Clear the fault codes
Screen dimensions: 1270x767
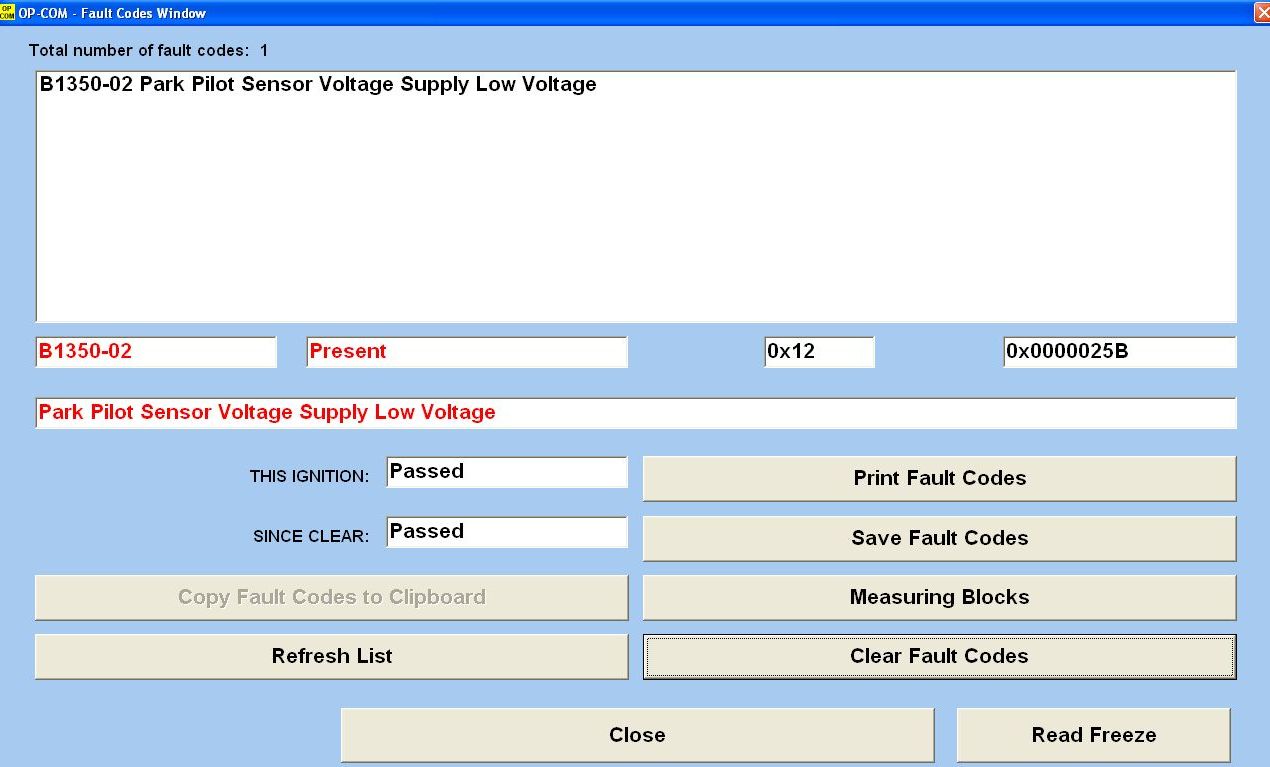pos(939,656)
